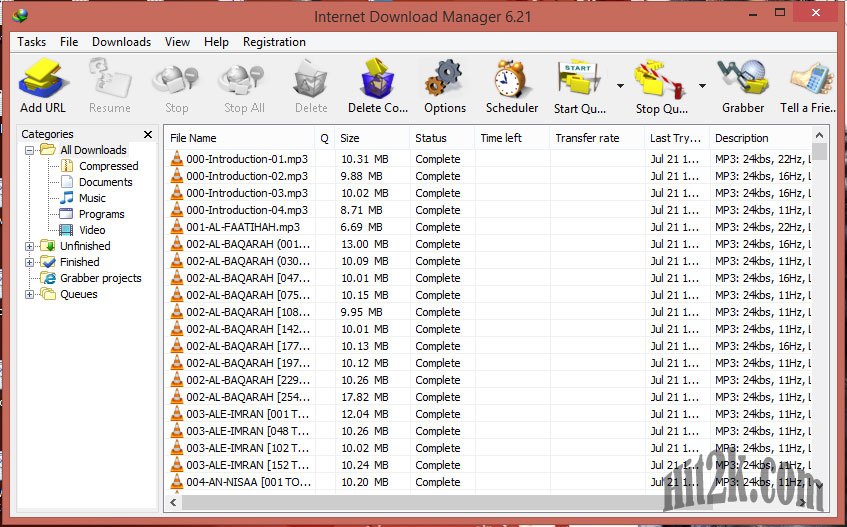Click the VLC icon for 000-Introduction-01.mp3

177,159
